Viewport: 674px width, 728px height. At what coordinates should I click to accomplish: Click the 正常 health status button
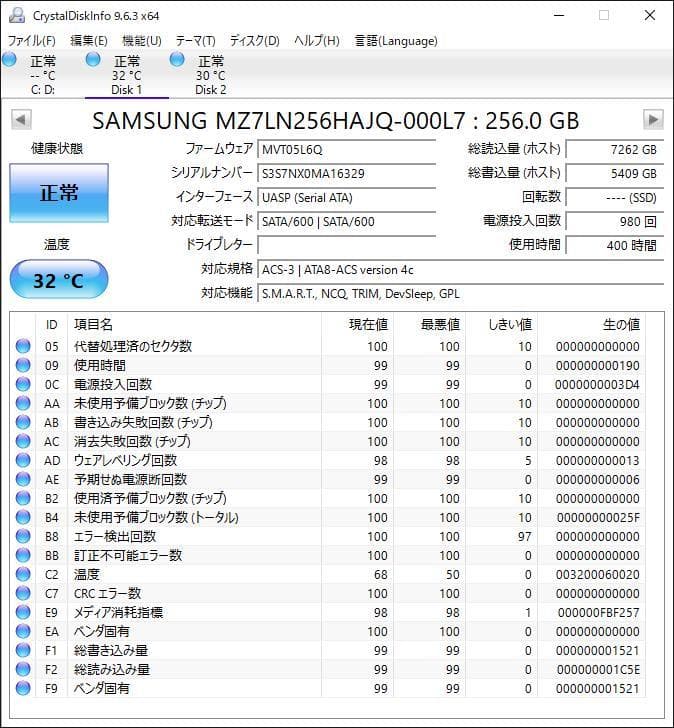point(59,193)
